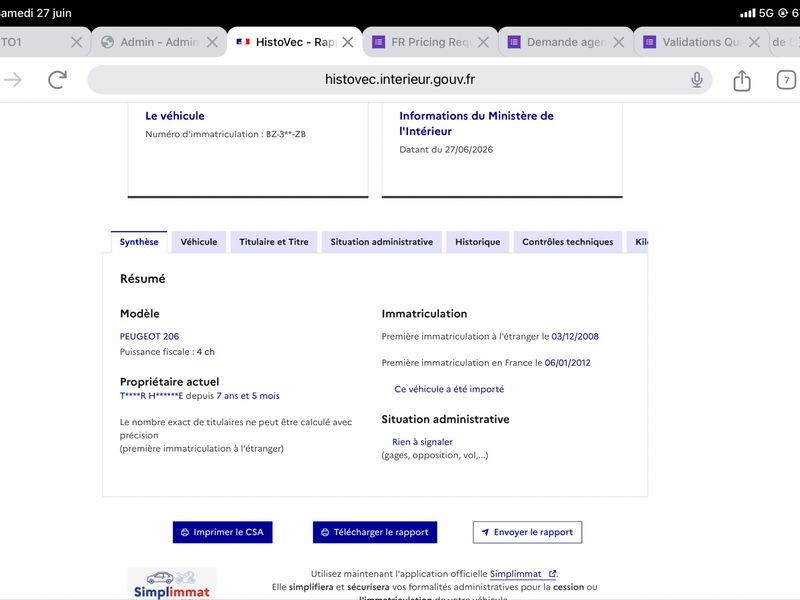Open the Simplimmat link
This screenshot has height=600, width=800.
523,574
